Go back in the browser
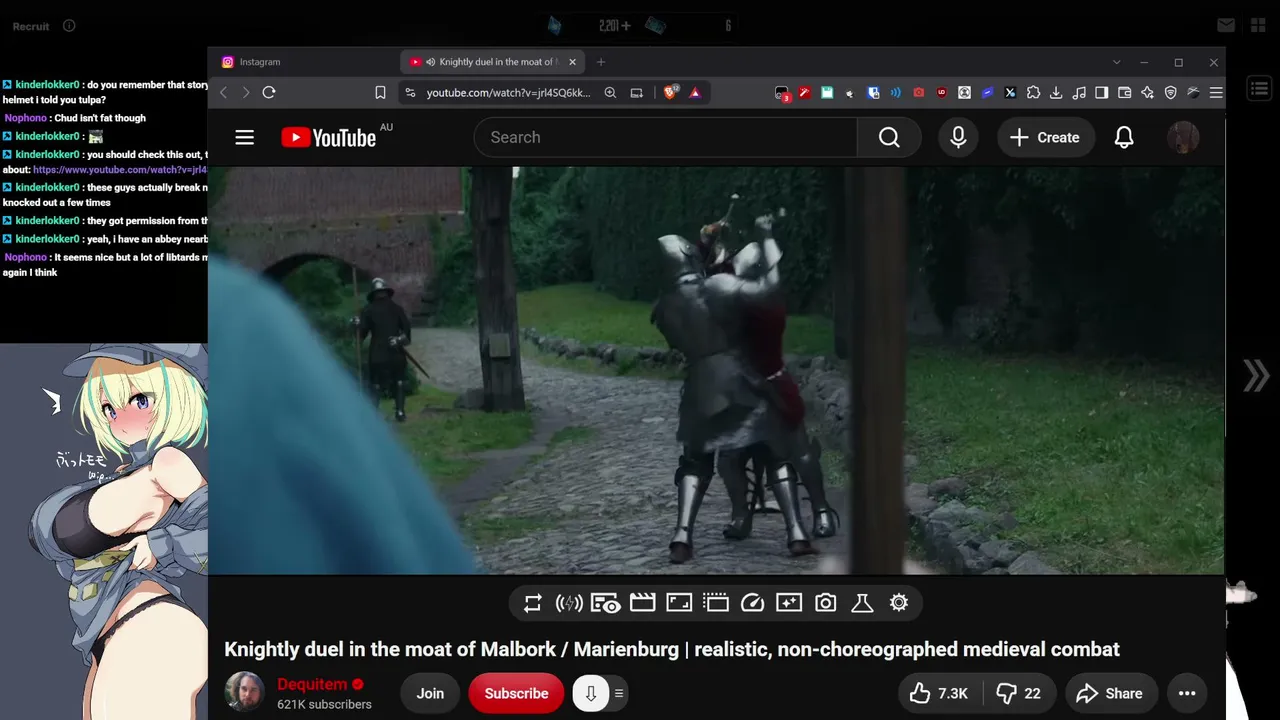The image size is (1280, 720). (223, 93)
